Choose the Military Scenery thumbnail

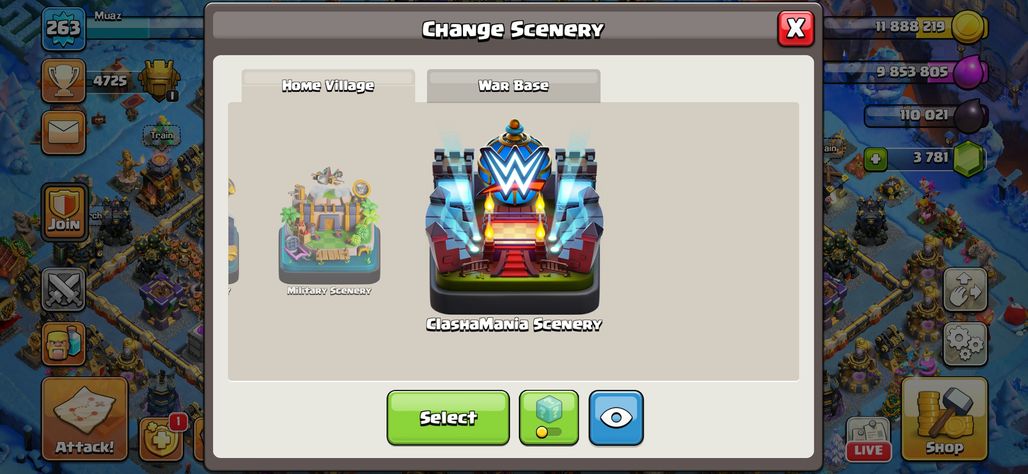pos(328,229)
